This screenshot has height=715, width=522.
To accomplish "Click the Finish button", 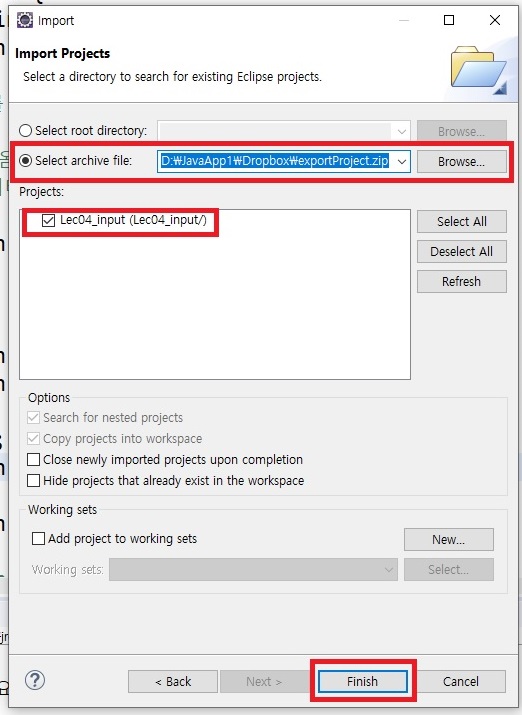I will (x=362, y=681).
